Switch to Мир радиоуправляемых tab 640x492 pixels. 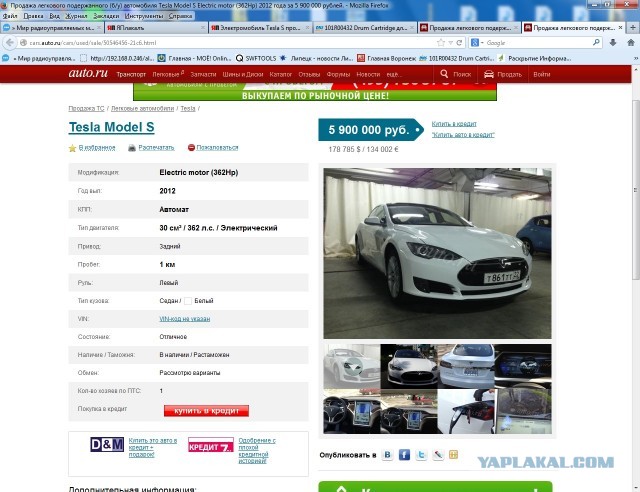click(52, 28)
